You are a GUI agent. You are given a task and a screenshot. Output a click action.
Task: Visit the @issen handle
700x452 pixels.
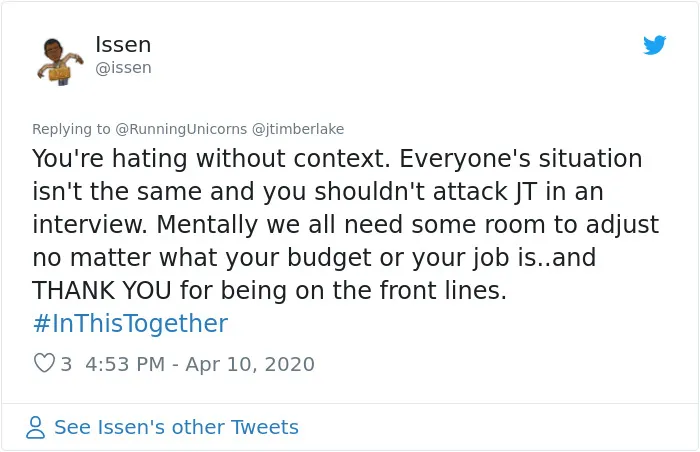click(x=123, y=68)
